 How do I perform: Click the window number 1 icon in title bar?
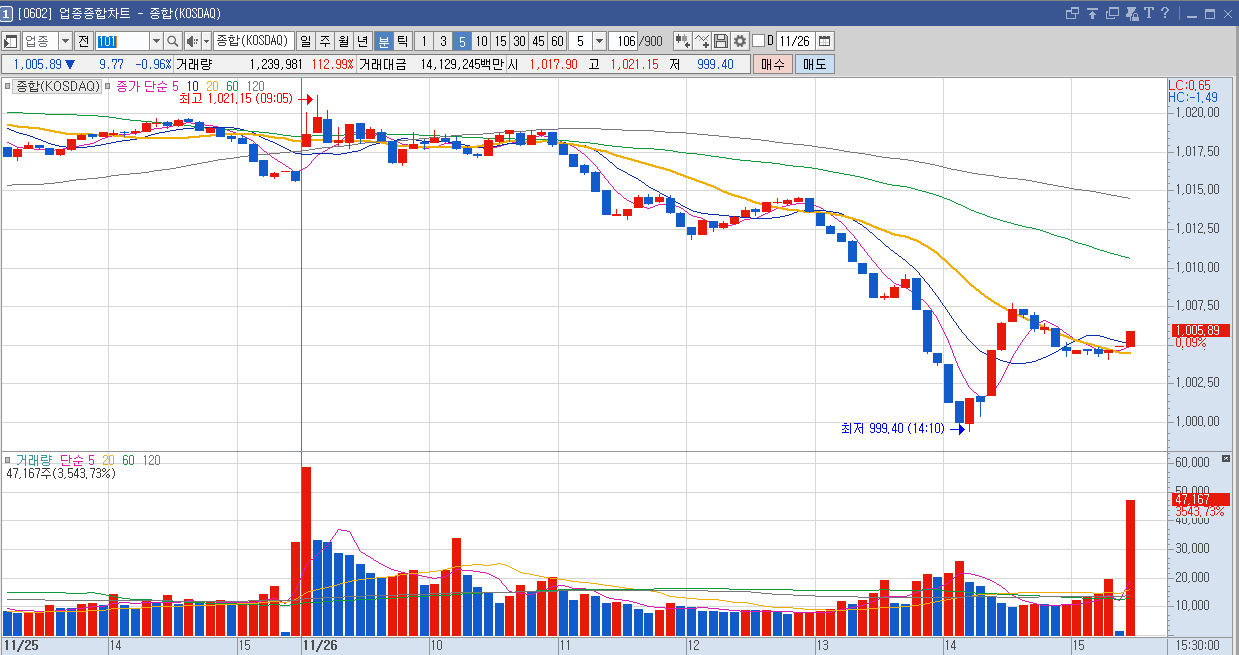7,13
